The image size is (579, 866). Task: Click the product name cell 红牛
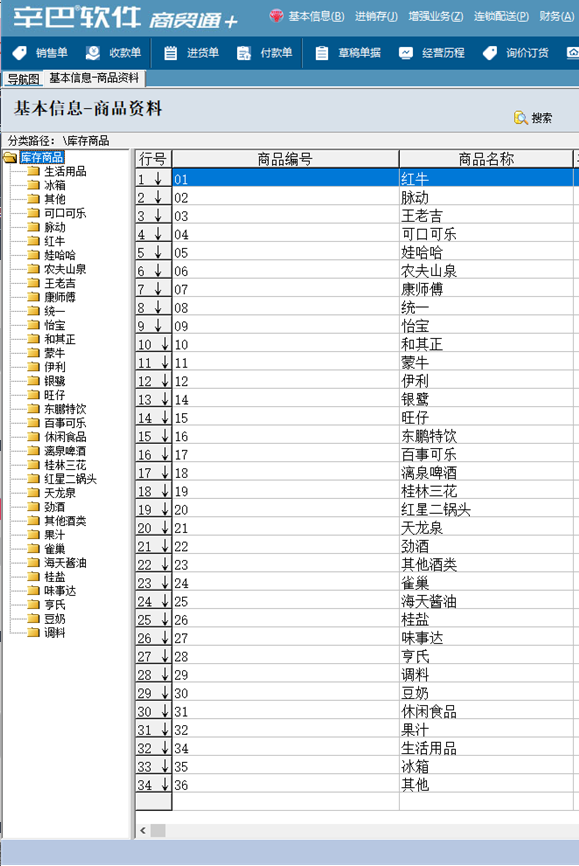point(486,178)
